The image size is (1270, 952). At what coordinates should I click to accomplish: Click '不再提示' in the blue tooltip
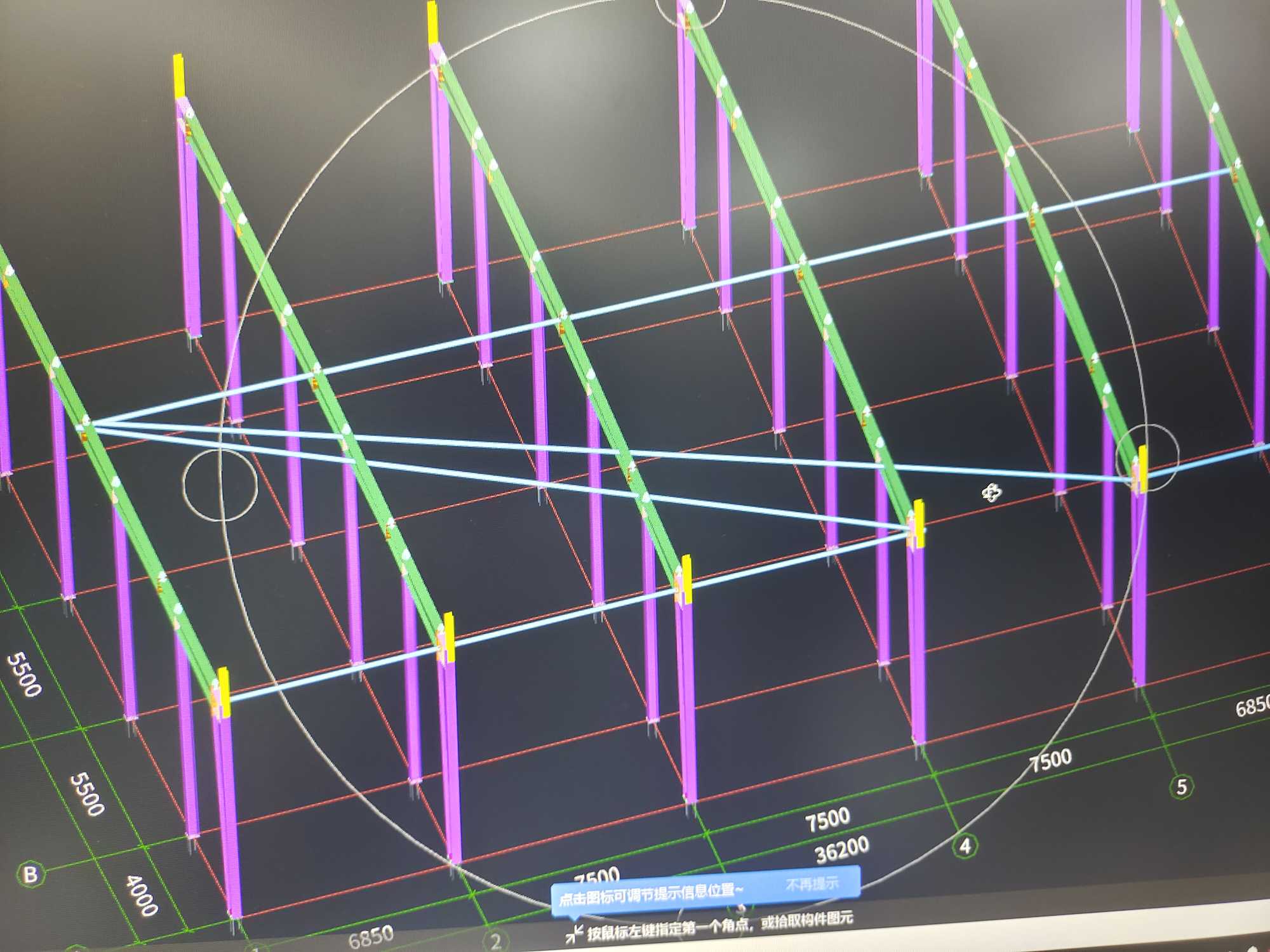click(812, 883)
